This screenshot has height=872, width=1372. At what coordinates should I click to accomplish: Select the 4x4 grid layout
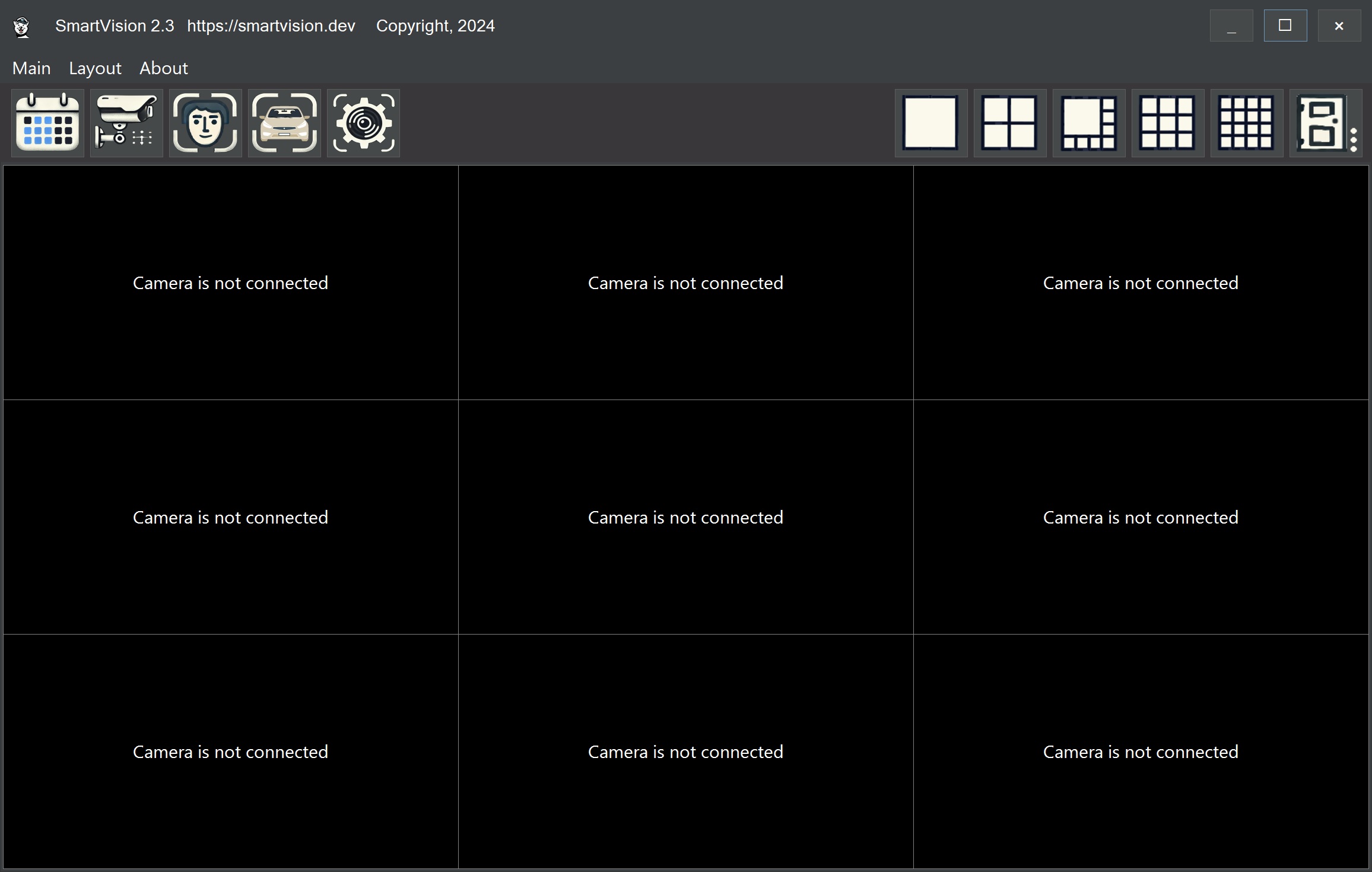pyautogui.click(x=1246, y=123)
